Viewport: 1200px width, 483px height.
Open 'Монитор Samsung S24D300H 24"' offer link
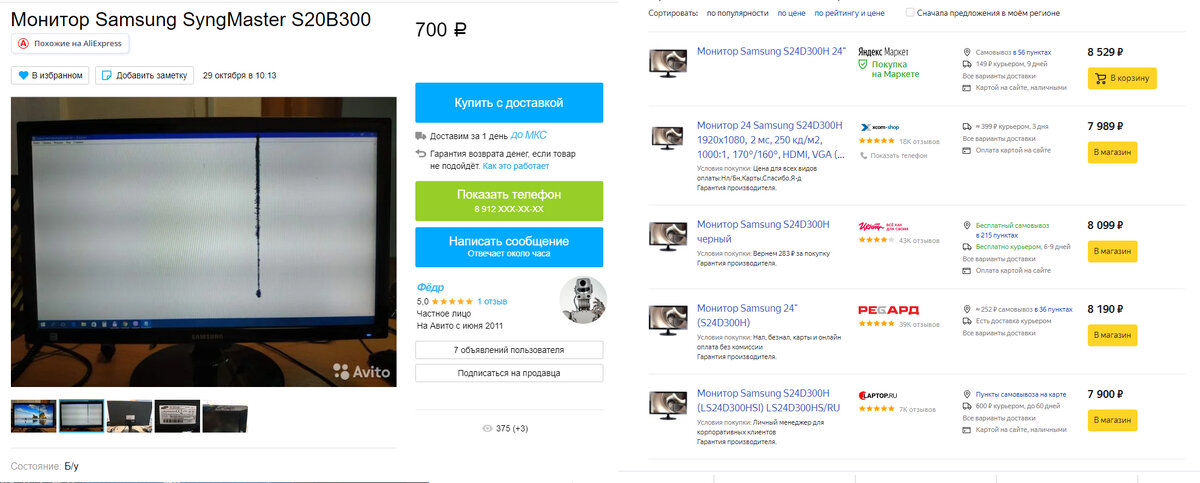coord(771,51)
